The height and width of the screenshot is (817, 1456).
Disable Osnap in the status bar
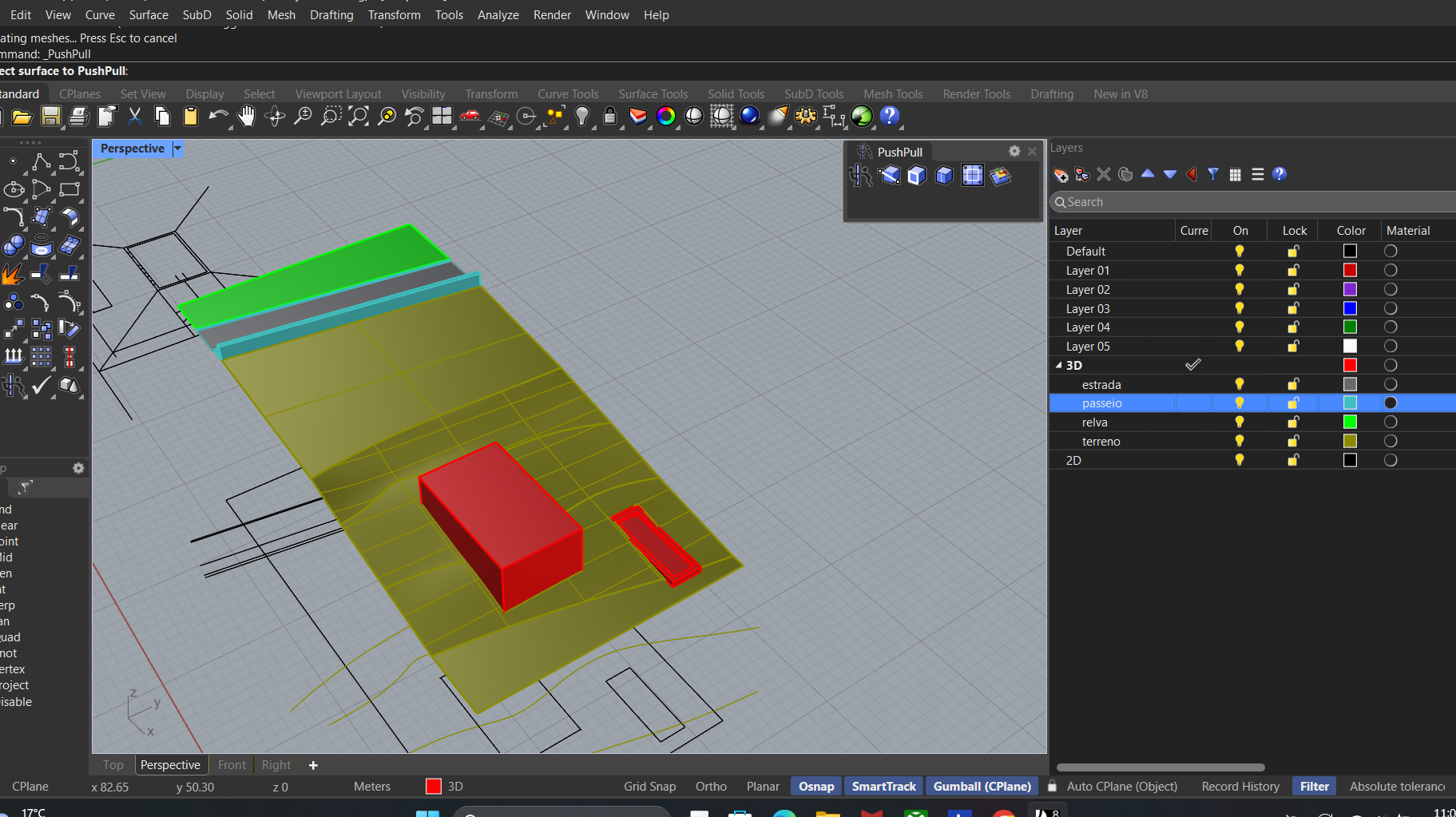coord(816,787)
